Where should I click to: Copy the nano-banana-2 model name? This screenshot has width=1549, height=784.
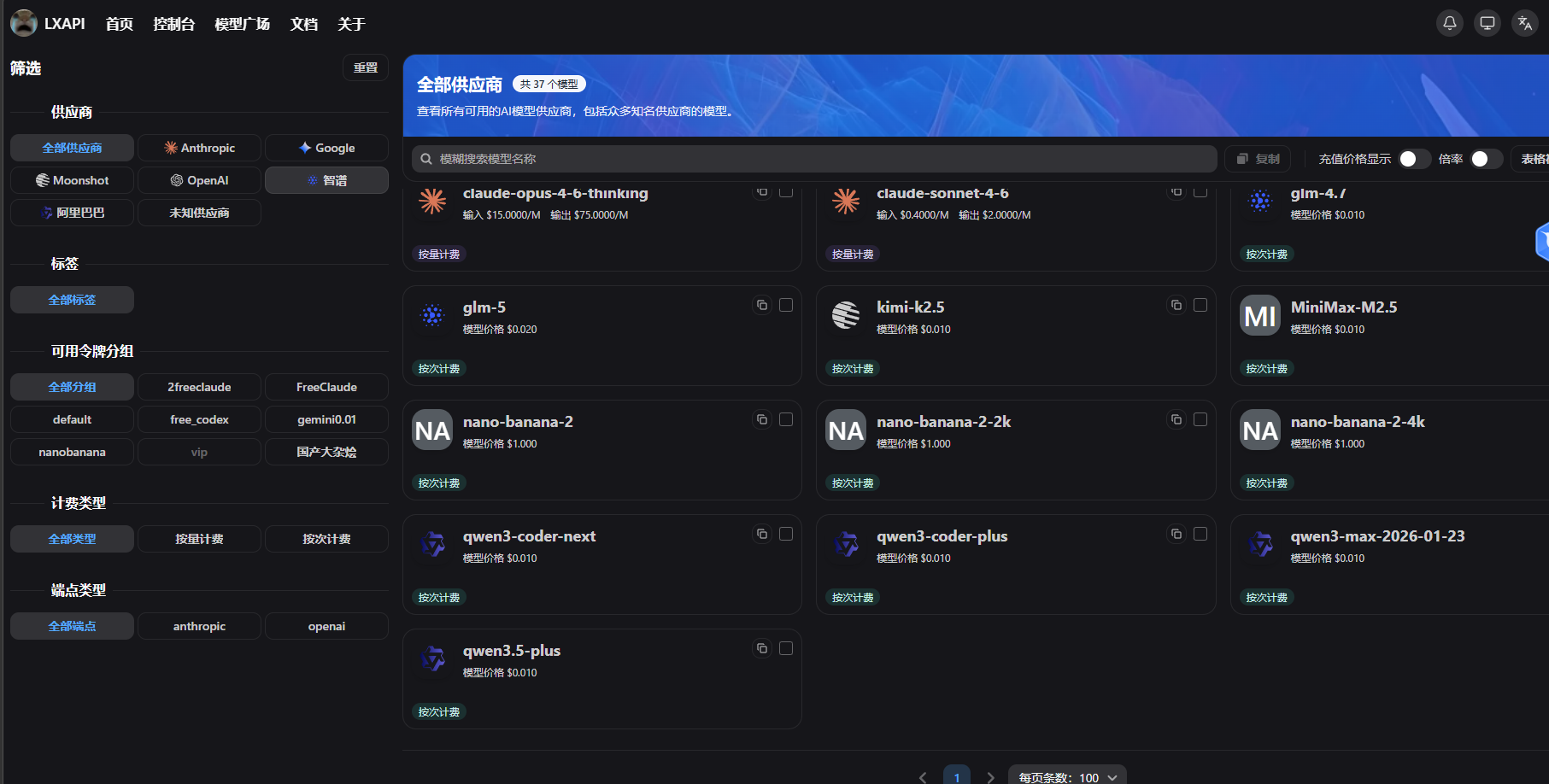tap(762, 419)
